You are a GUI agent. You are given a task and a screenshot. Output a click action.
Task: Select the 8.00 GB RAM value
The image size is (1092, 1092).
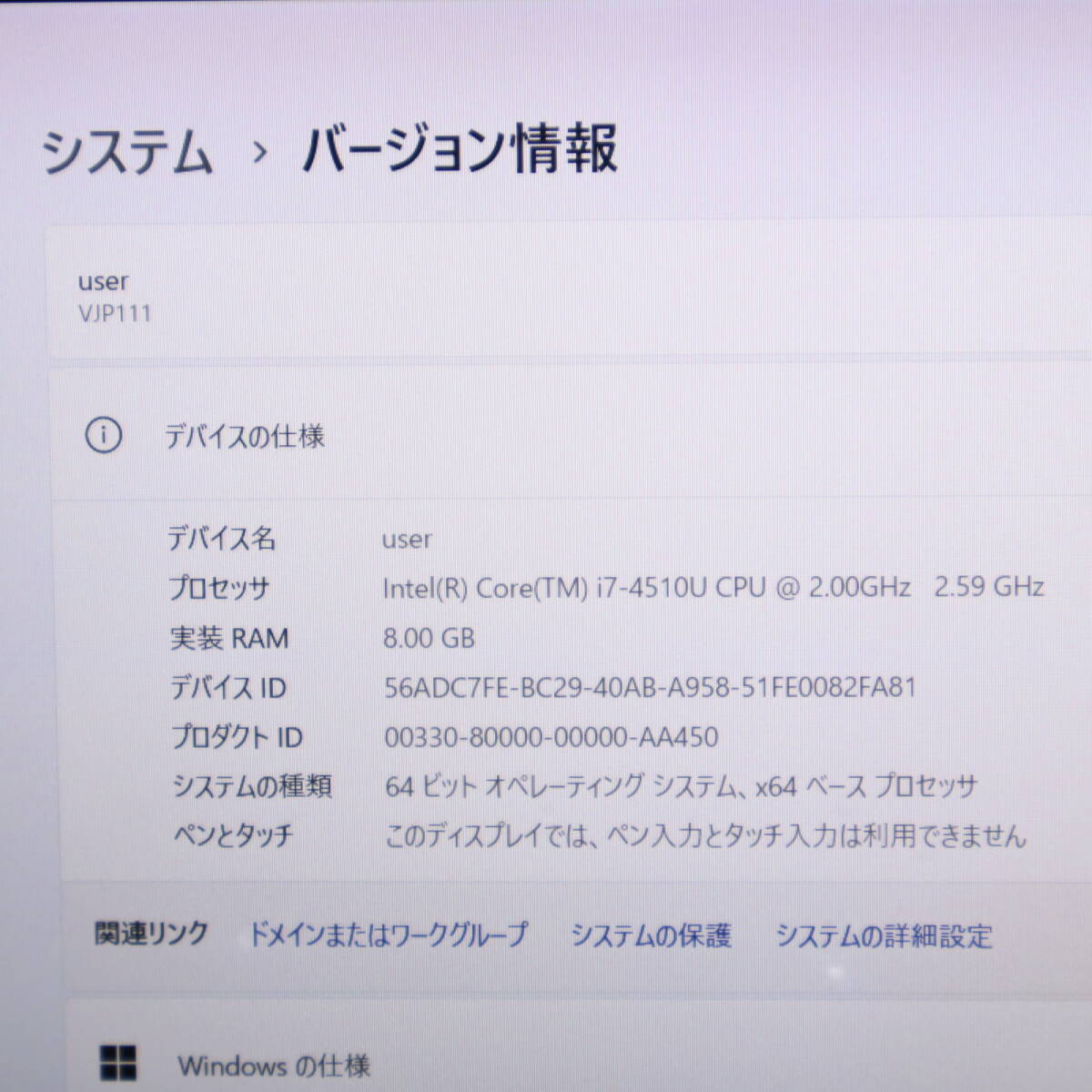(x=429, y=637)
